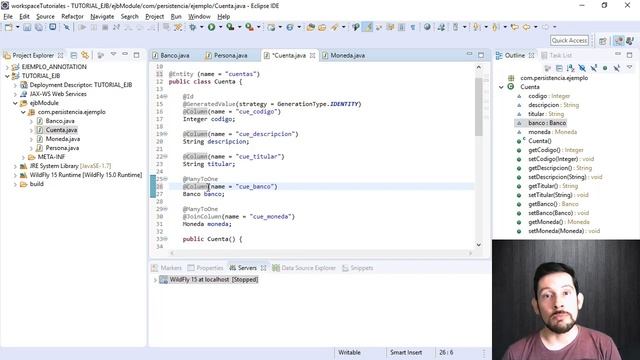Viewport: 640px width, 360px height.
Task: Switch to the Java EE perspective icon
Action: click(619, 41)
